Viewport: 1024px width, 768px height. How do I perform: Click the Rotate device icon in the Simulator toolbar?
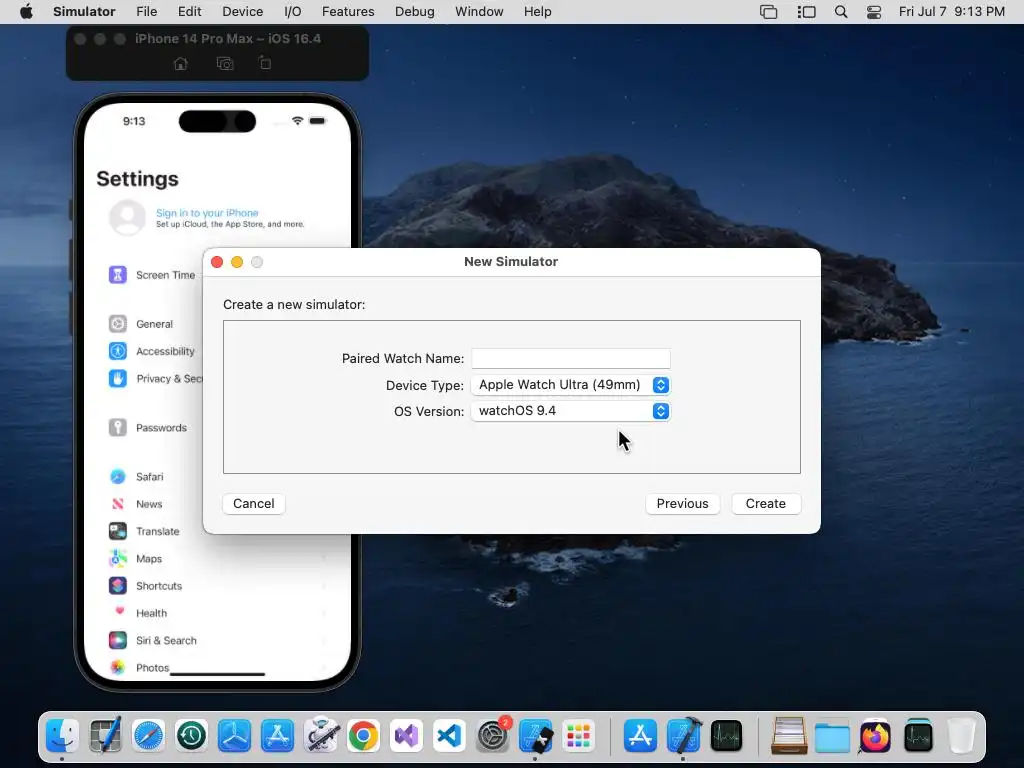(264, 63)
